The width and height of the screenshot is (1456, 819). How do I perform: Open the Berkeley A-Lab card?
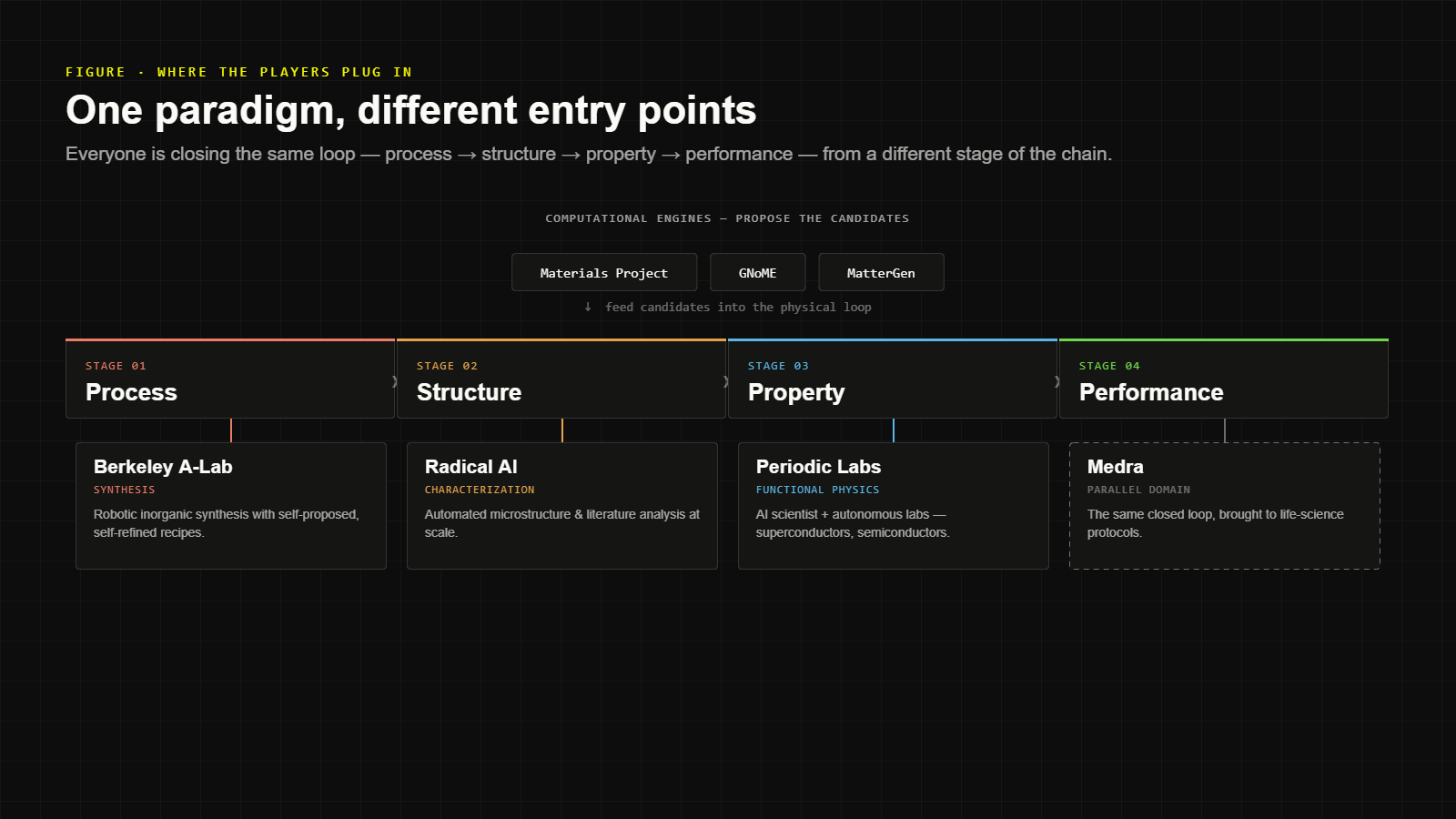pos(231,506)
